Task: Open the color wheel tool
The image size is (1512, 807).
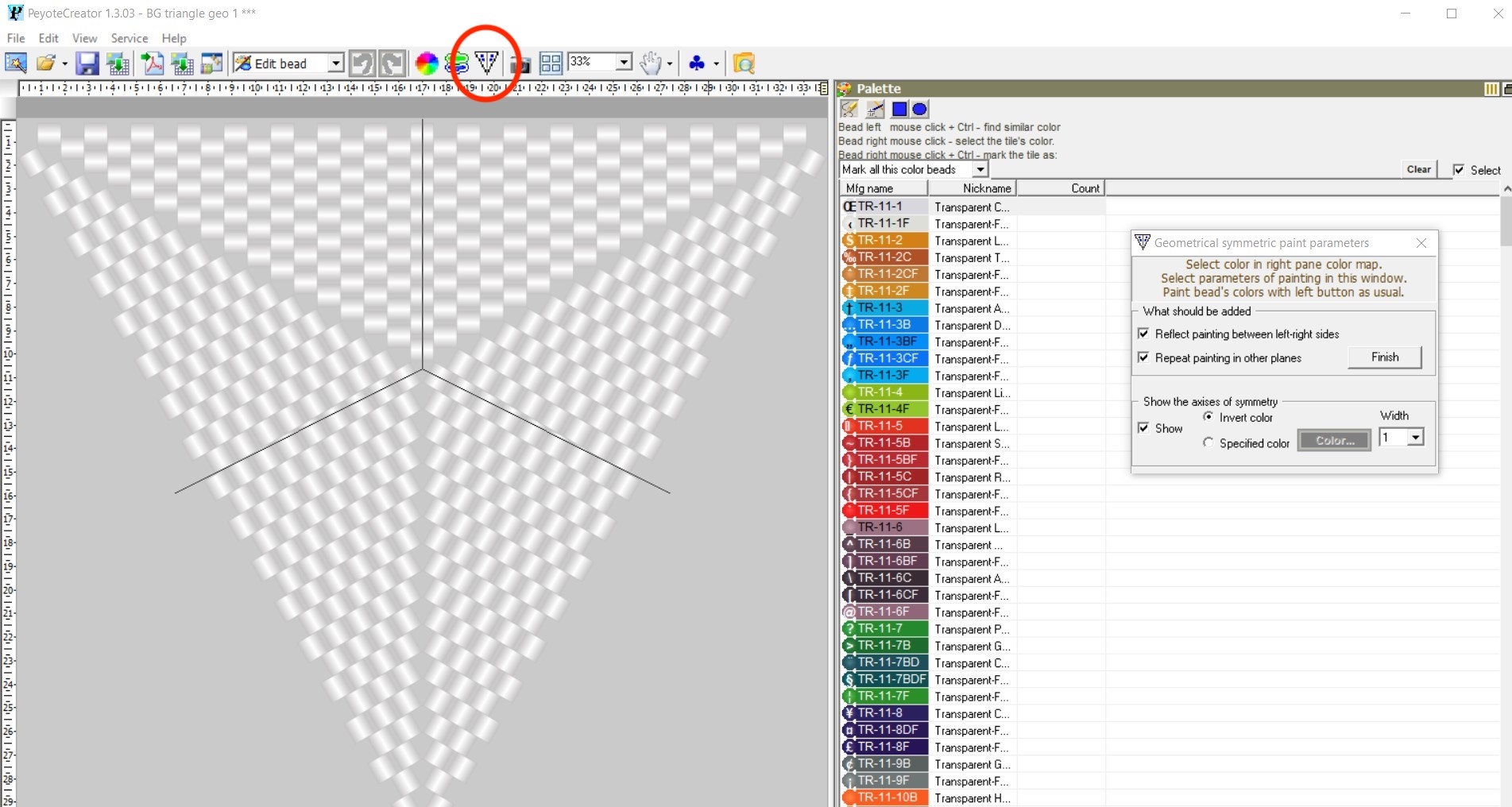Action: 426,63
